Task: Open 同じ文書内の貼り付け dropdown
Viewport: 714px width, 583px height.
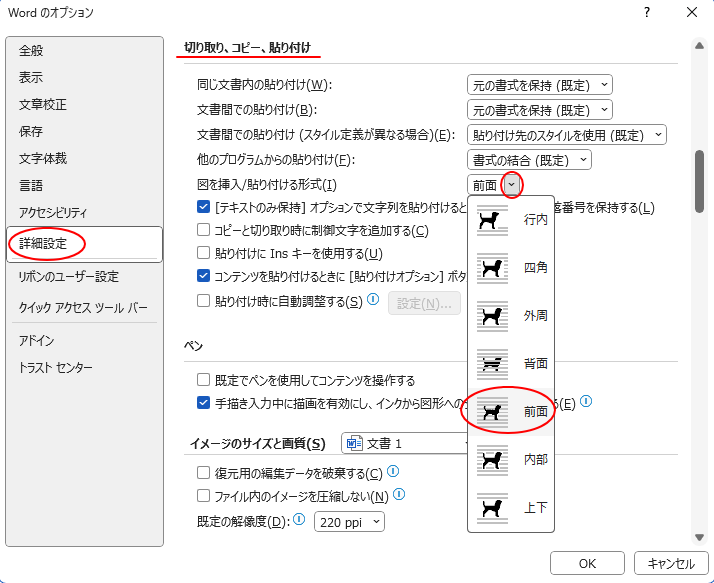Action: click(540, 85)
